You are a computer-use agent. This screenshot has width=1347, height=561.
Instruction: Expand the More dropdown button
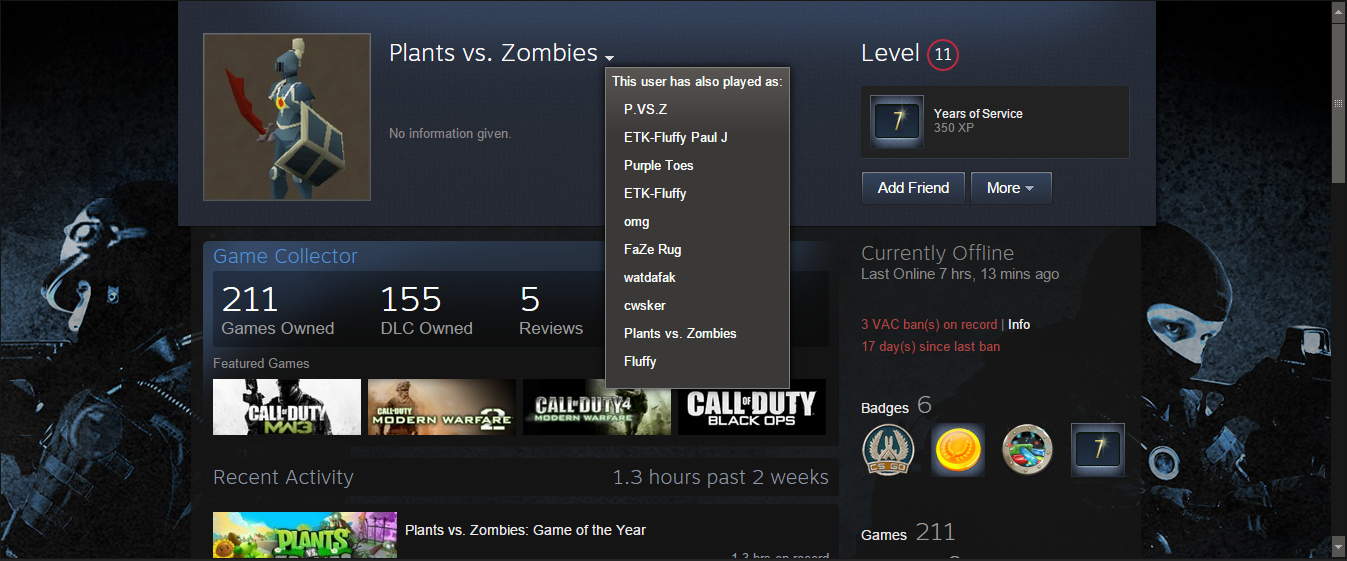point(1011,188)
